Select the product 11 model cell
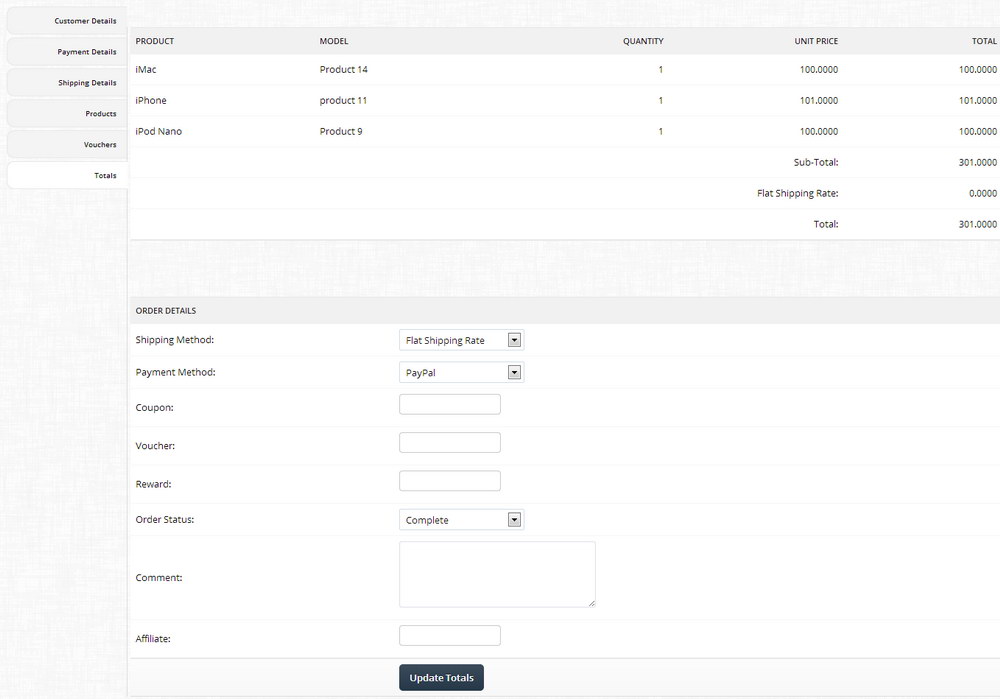 (343, 100)
